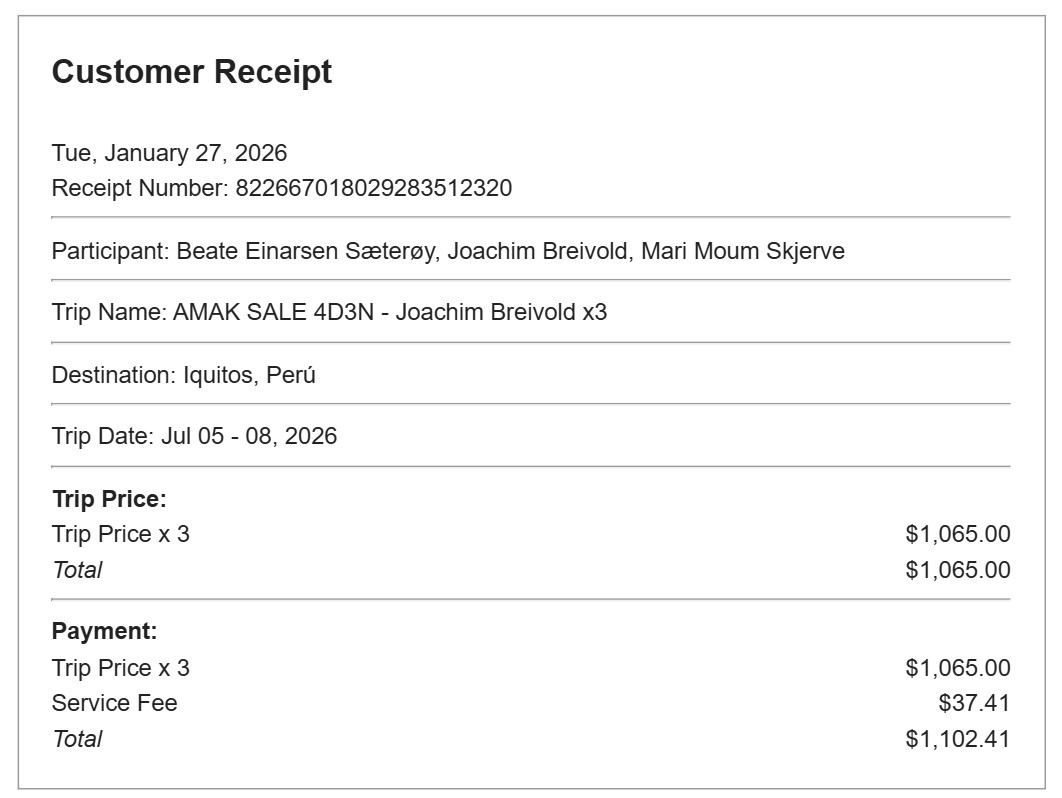Click participant name Mari Moum Skjerve
1062x798 pixels.
[x=742, y=251]
